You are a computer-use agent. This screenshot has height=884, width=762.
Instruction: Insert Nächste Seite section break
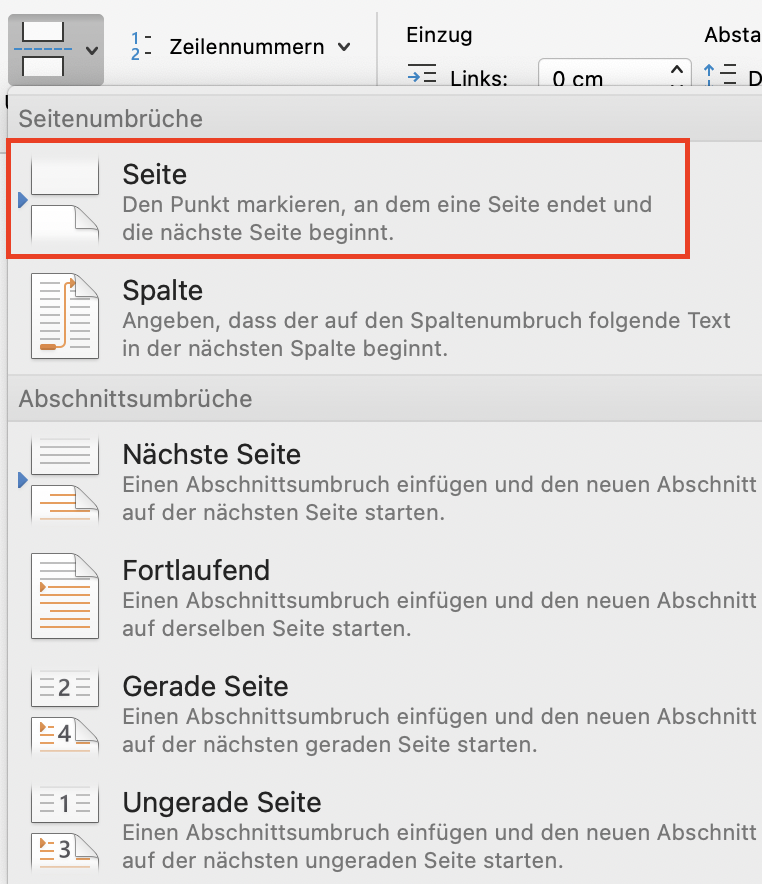click(x=384, y=481)
